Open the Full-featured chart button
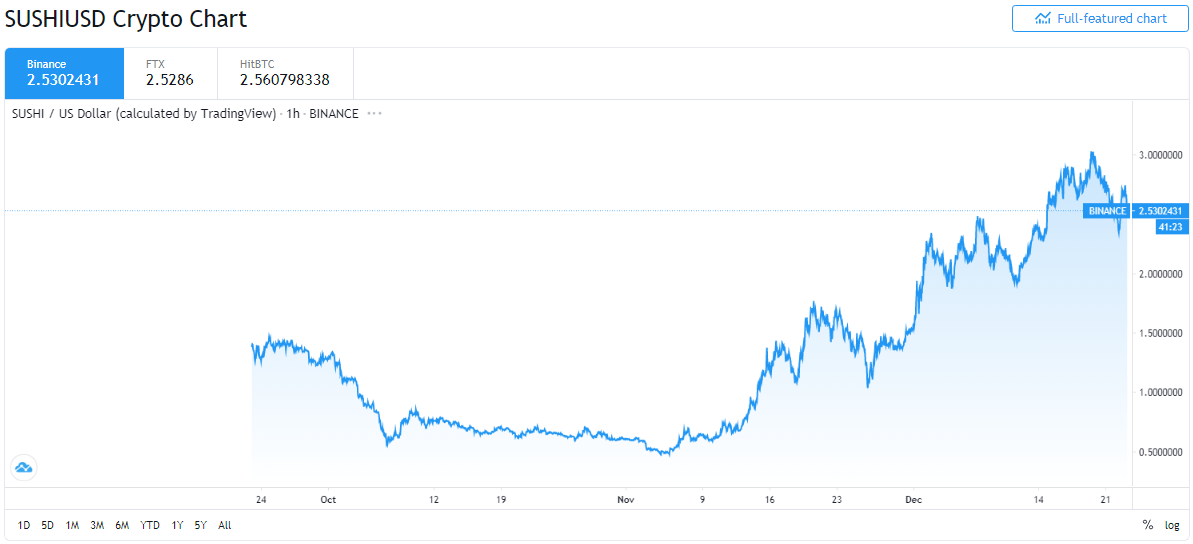The width and height of the screenshot is (1193, 544). pos(1100,18)
